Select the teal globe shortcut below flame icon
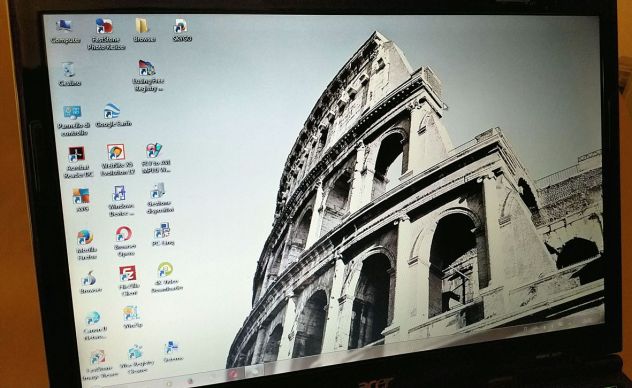 coord(93,318)
